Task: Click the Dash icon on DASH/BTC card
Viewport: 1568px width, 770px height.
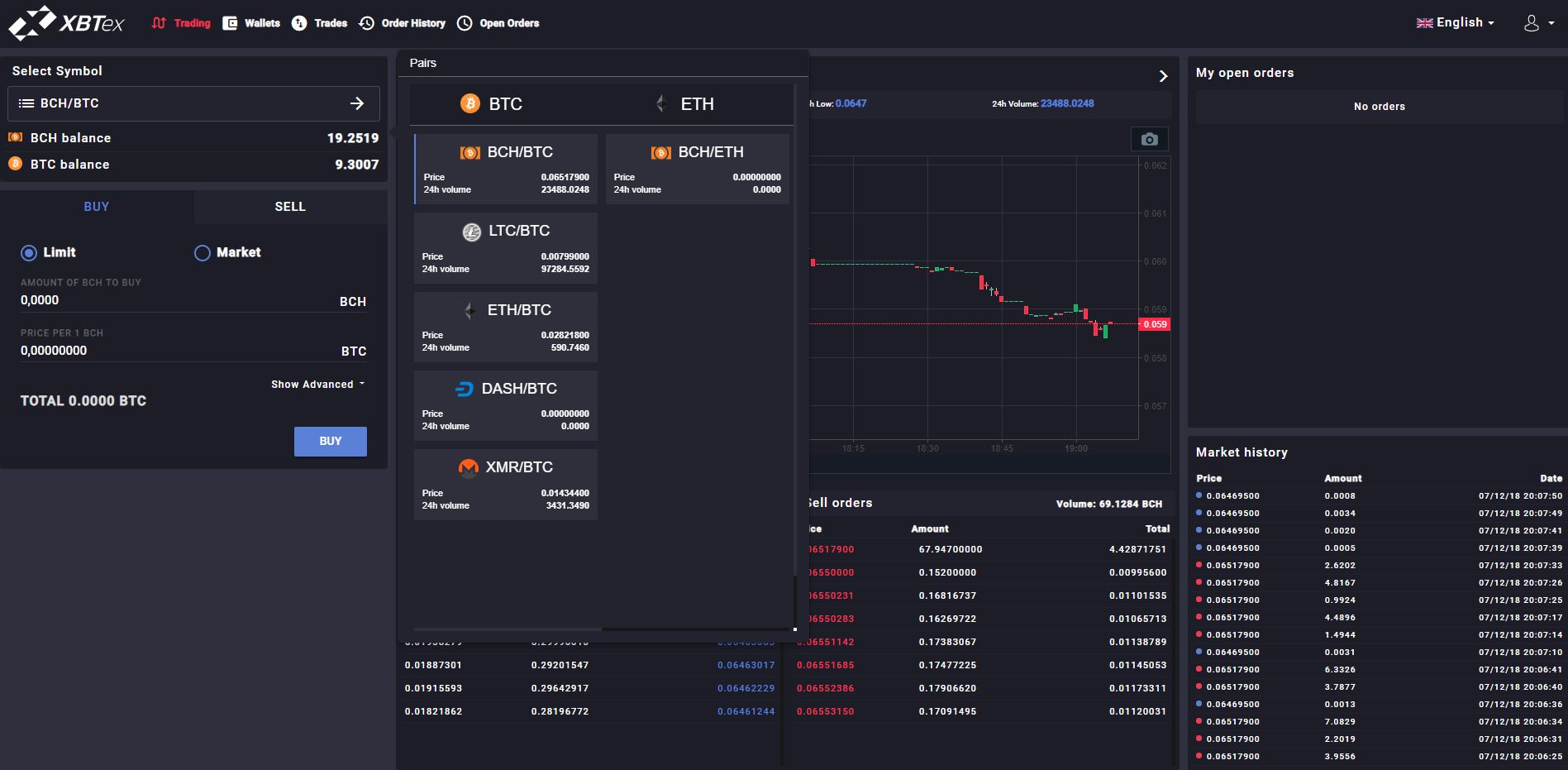Action: point(465,390)
